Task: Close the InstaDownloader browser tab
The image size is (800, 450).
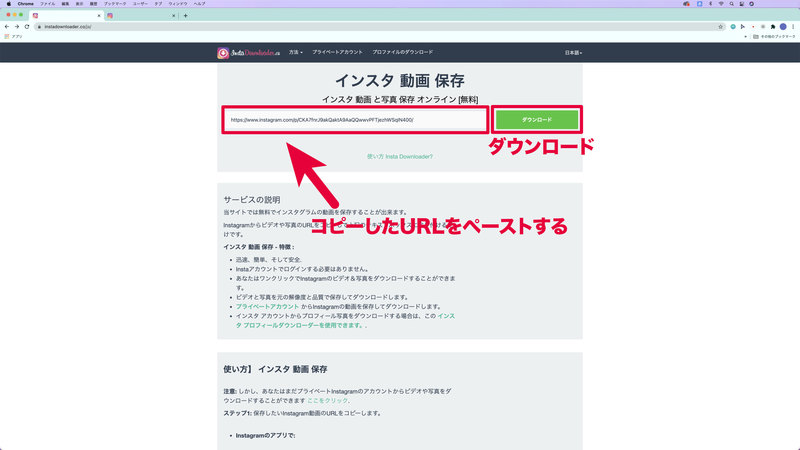Action: [x=99, y=16]
